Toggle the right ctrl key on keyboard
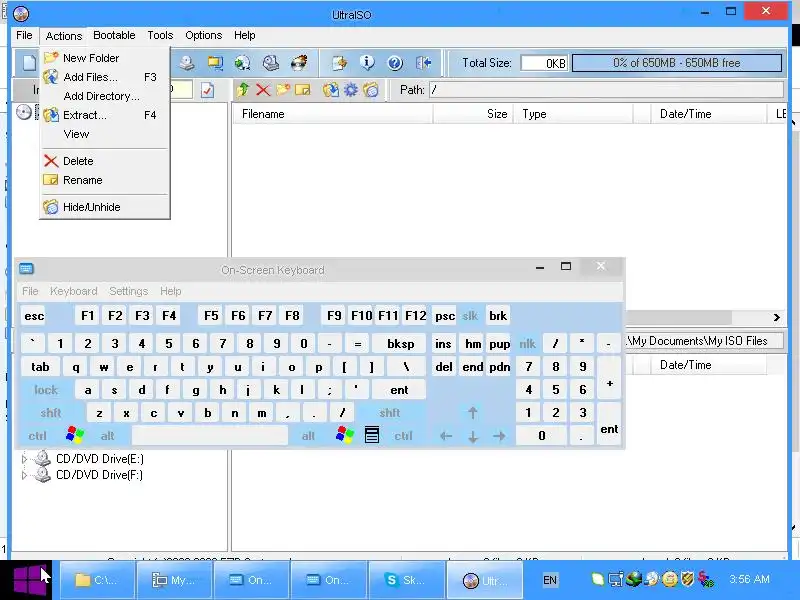This screenshot has height=600, width=800. click(x=404, y=436)
